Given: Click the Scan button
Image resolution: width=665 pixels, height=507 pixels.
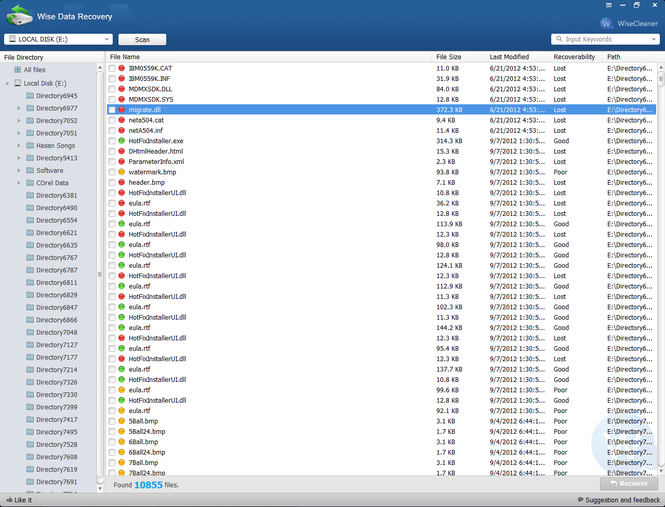Looking at the screenshot, I should pyautogui.click(x=142, y=39).
